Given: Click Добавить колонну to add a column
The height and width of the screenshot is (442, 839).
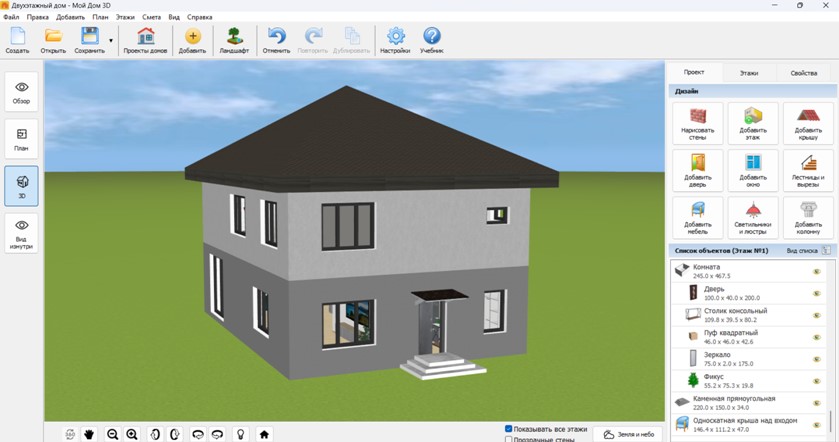Looking at the screenshot, I should pyautogui.click(x=808, y=218).
